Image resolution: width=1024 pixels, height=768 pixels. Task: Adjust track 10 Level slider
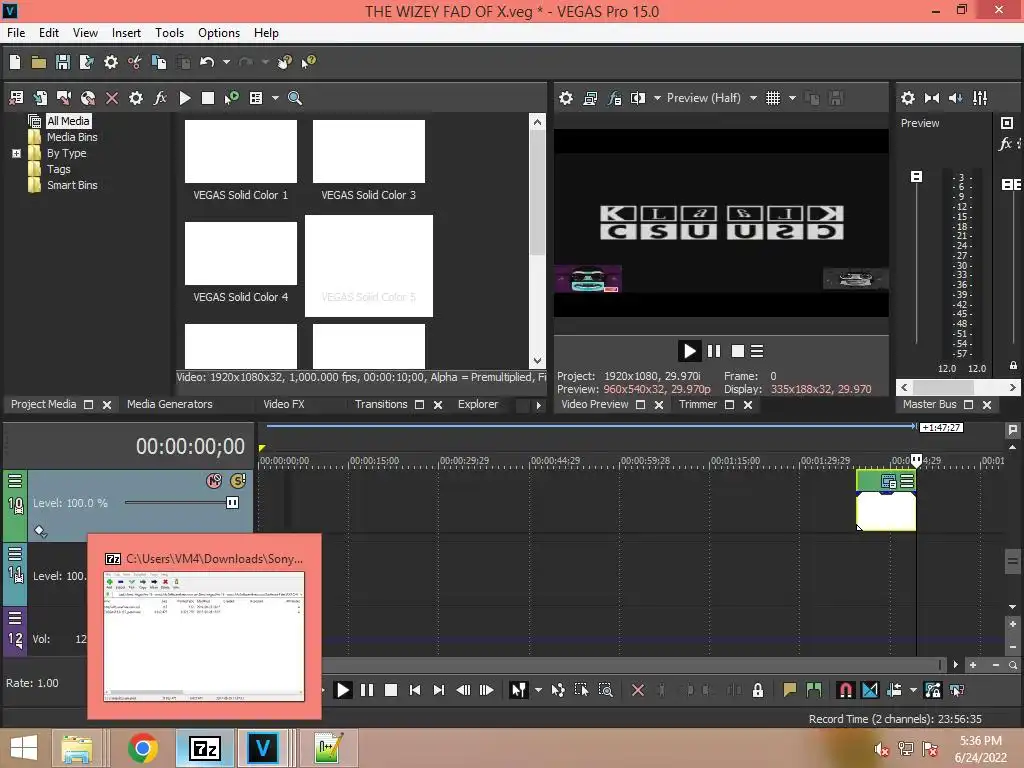coord(232,503)
